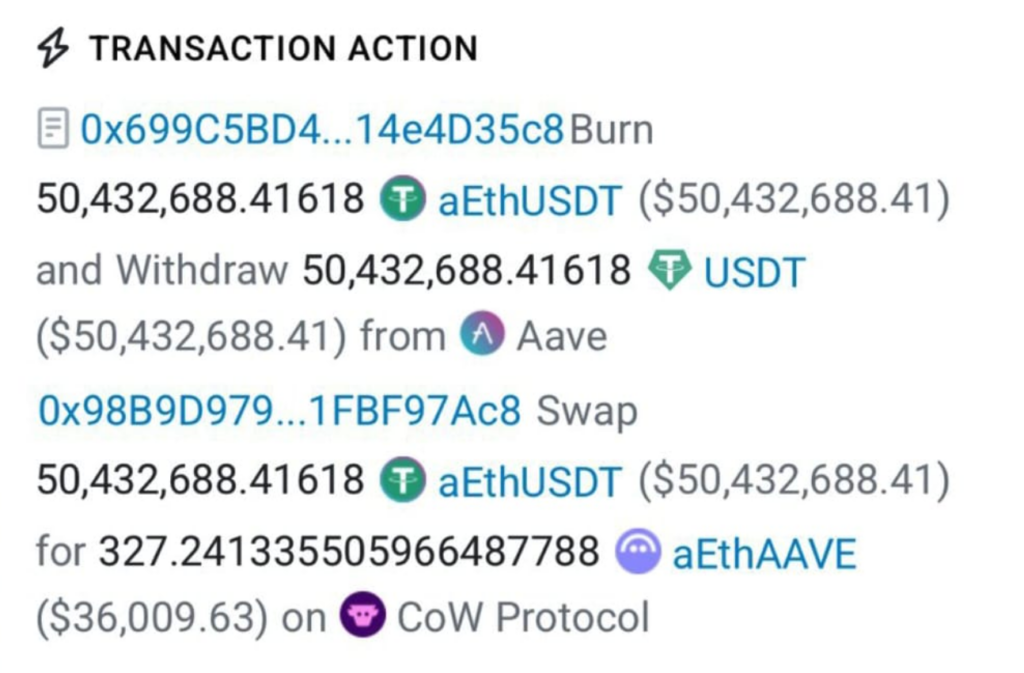This screenshot has height=673, width=1024.
Task: Open the USDT token link
Action: 754,271
